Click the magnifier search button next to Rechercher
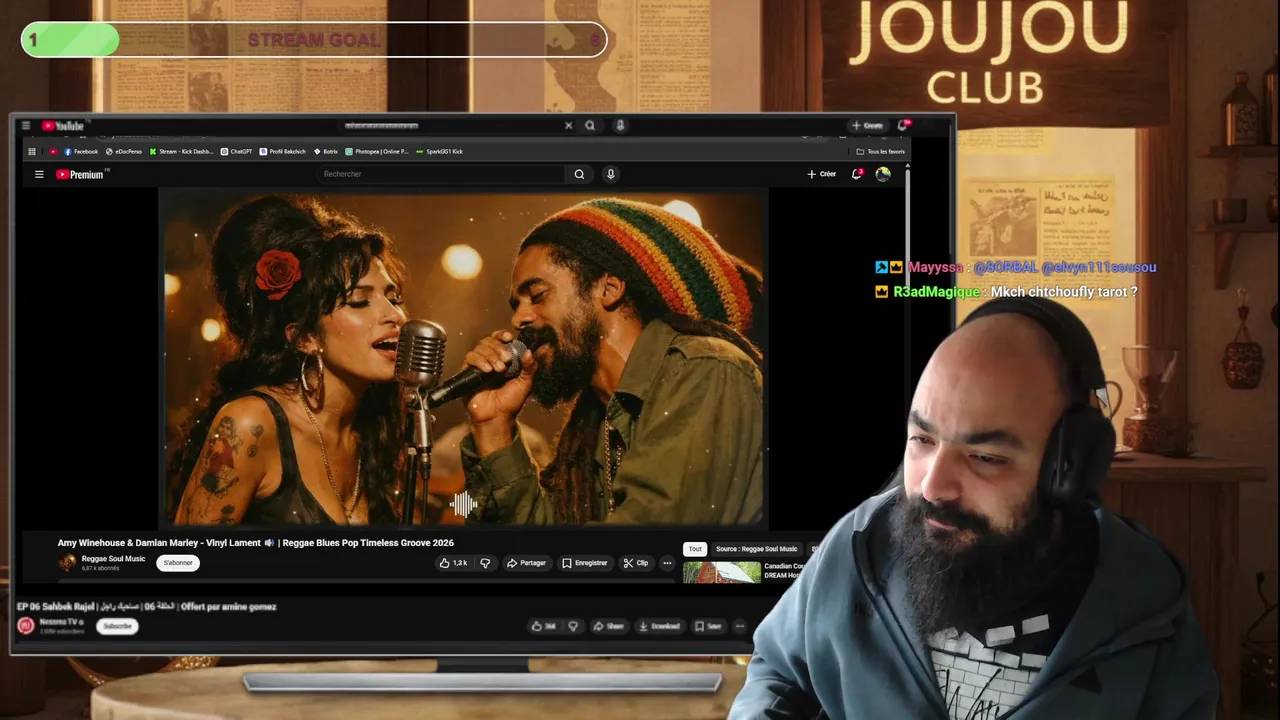Screen dimensions: 1280x720 [579, 174]
